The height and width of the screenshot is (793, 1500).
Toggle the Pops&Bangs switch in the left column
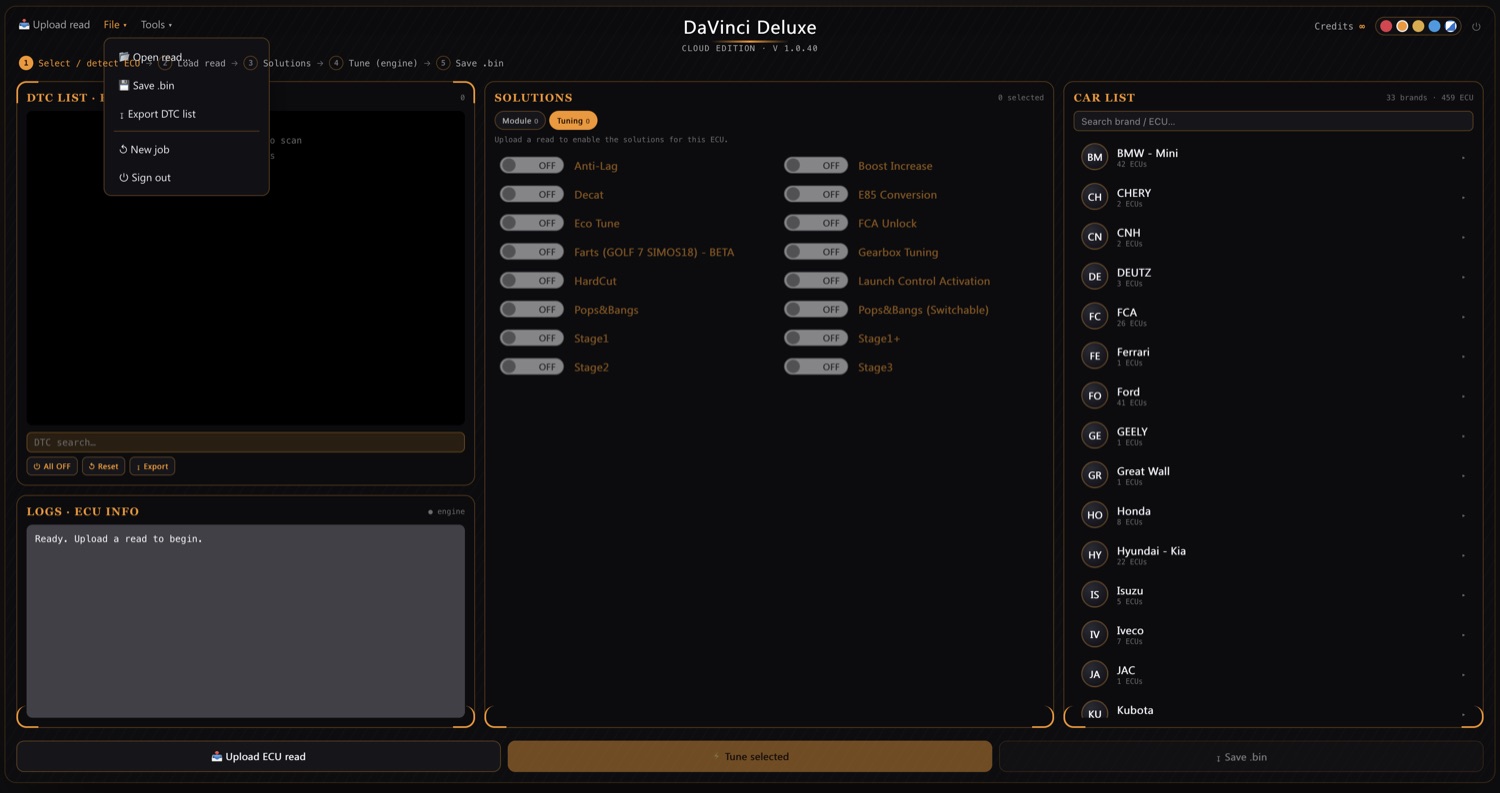[532, 310]
